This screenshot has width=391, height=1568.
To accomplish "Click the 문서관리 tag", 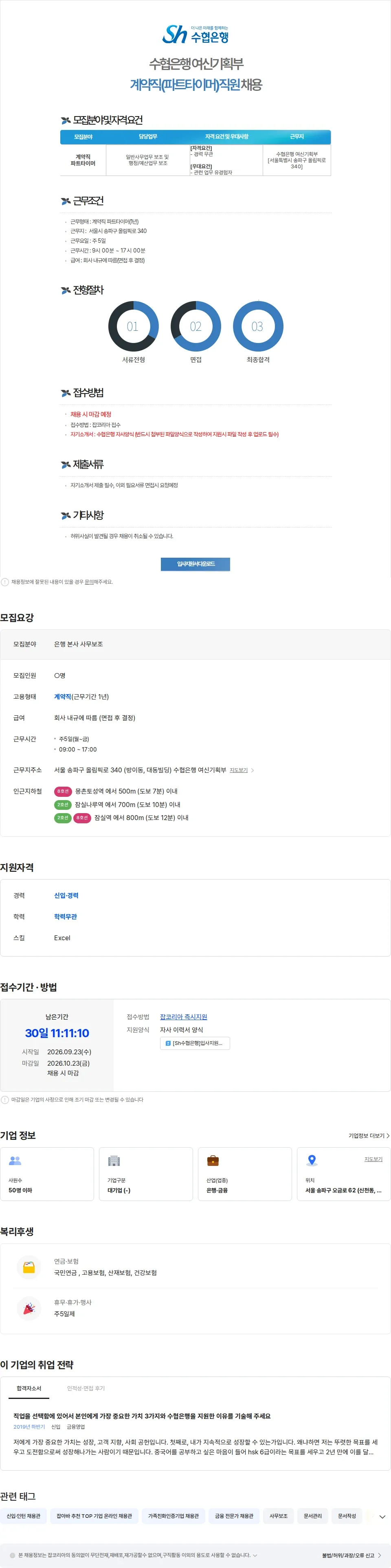I will click(x=313, y=1516).
